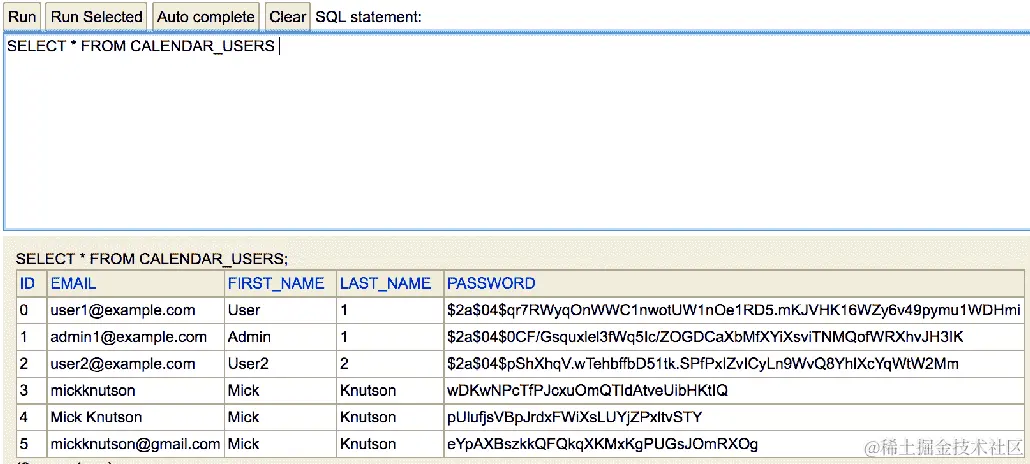The image size is (1030, 464).
Task: Click the ID column header
Action: [x=27, y=283]
